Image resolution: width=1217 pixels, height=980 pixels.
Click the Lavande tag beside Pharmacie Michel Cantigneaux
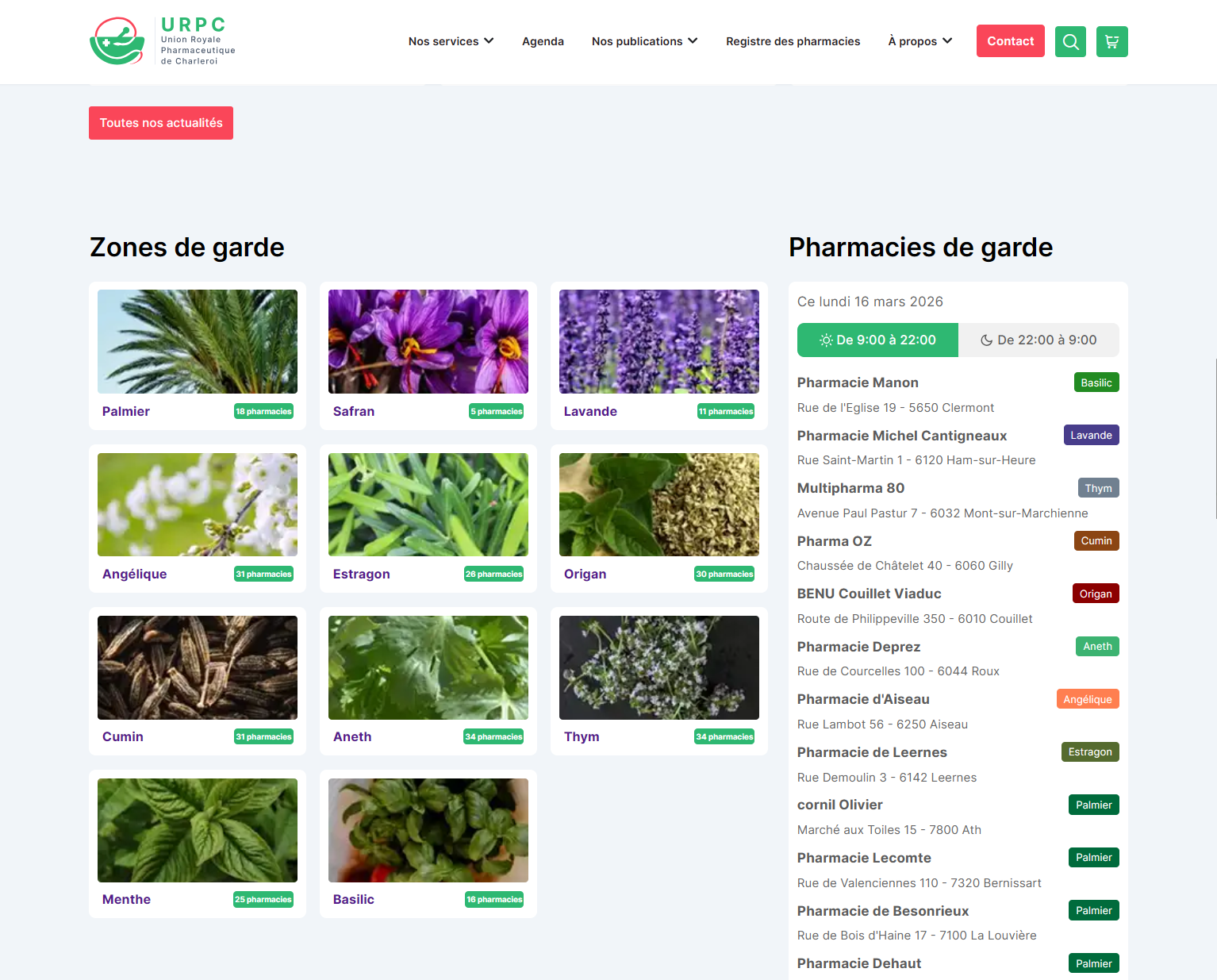(x=1091, y=435)
